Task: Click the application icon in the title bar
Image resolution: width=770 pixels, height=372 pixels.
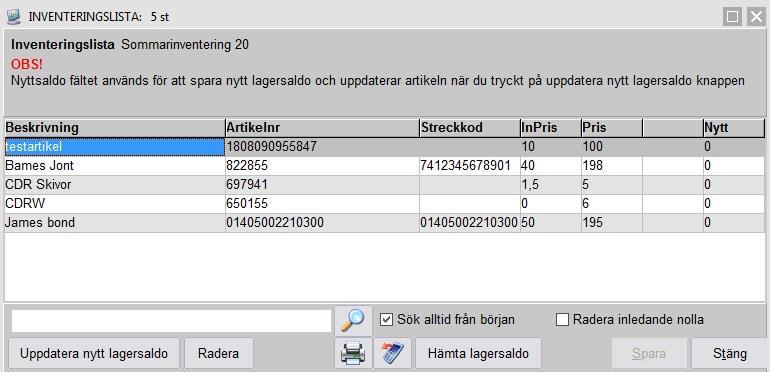Action: (x=14, y=17)
